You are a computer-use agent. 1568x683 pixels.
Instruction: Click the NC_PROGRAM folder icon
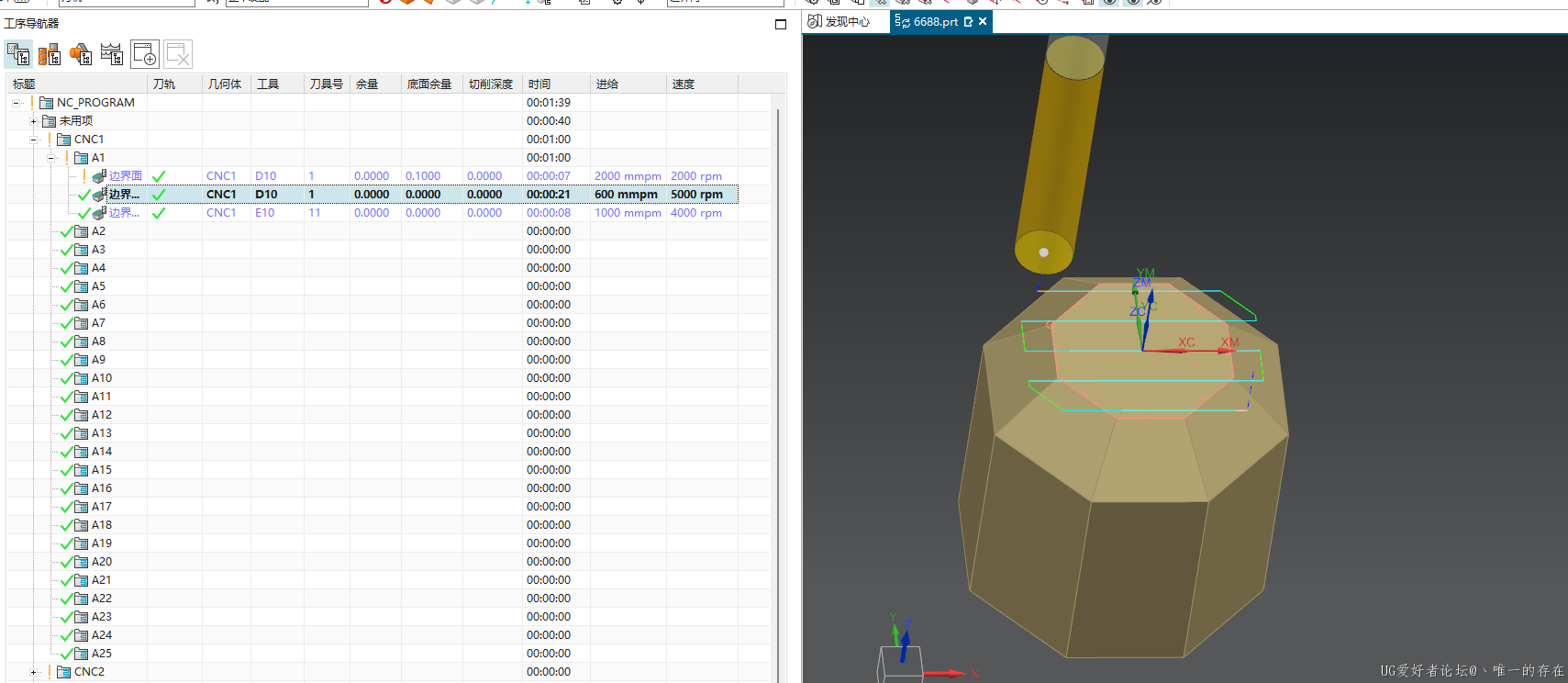coord(47,103)
